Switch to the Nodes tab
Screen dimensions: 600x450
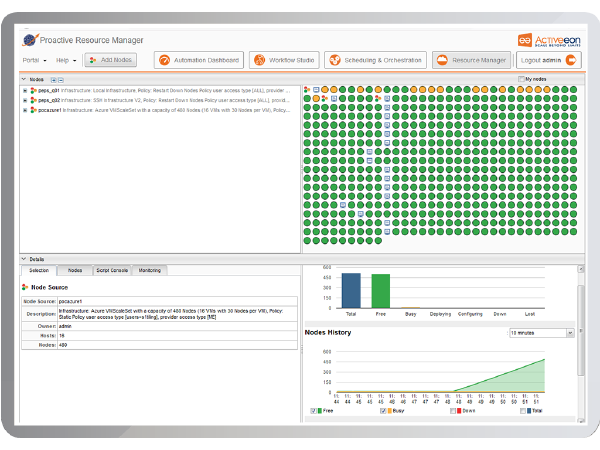click(75, 270)
